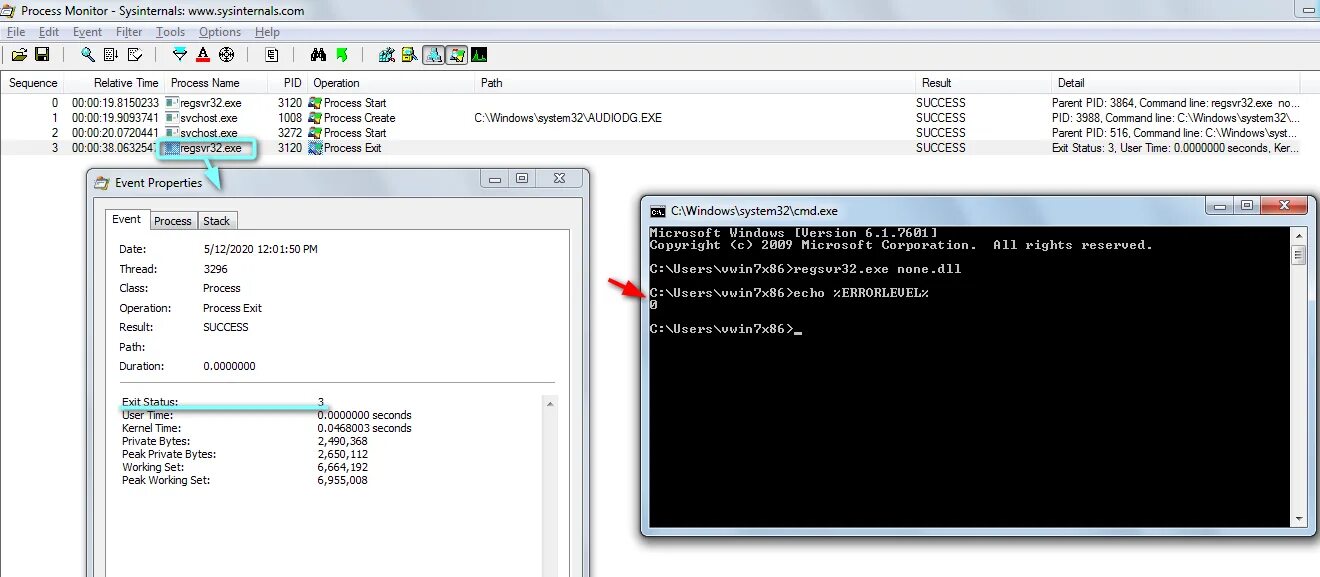The height and width of the screenshot is (577, 1320).
Task: Click Peak Working Set value 6,955,008
Action: tap(342, 480)
